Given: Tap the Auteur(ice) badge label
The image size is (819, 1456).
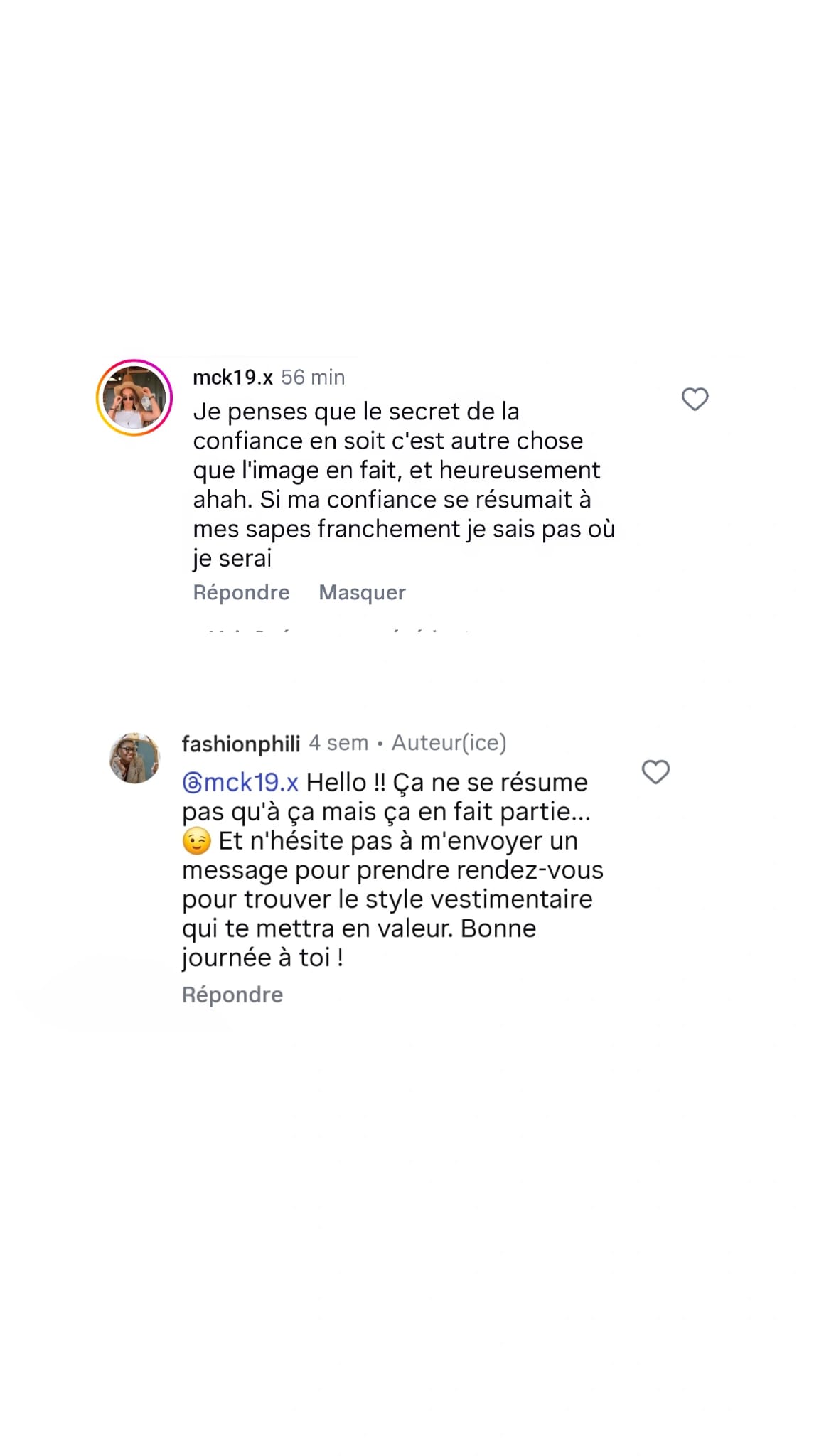Looking at the screenshot, I should tap(449, 743).
